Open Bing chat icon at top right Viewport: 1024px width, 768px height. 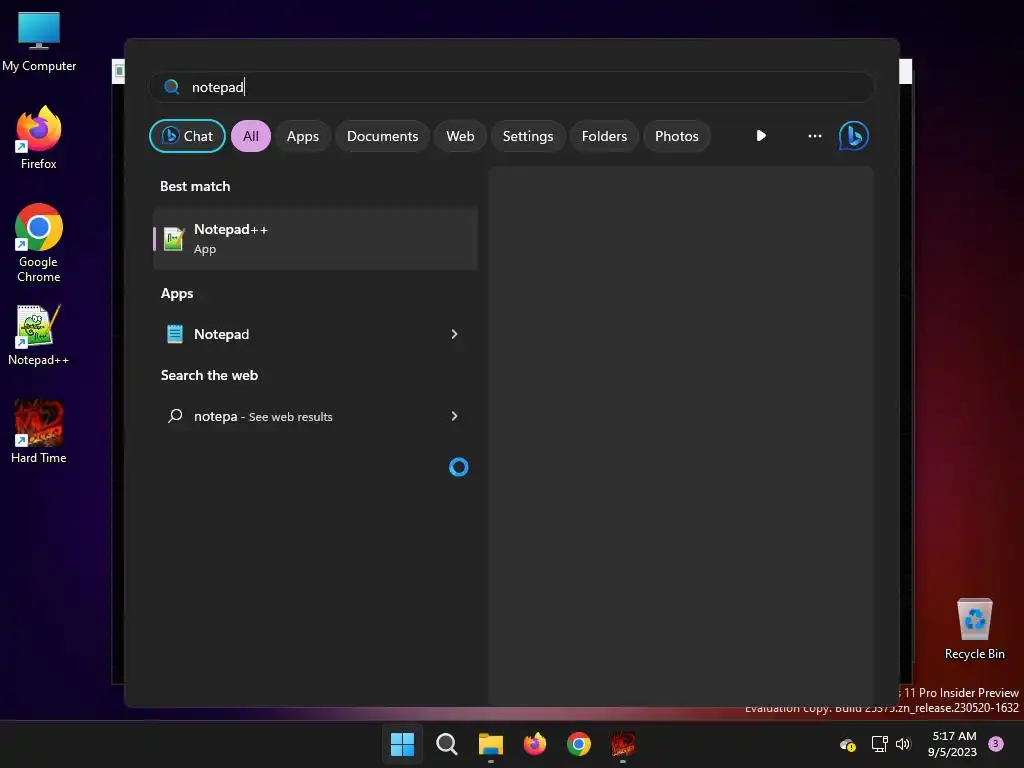[x=854, y=136]
